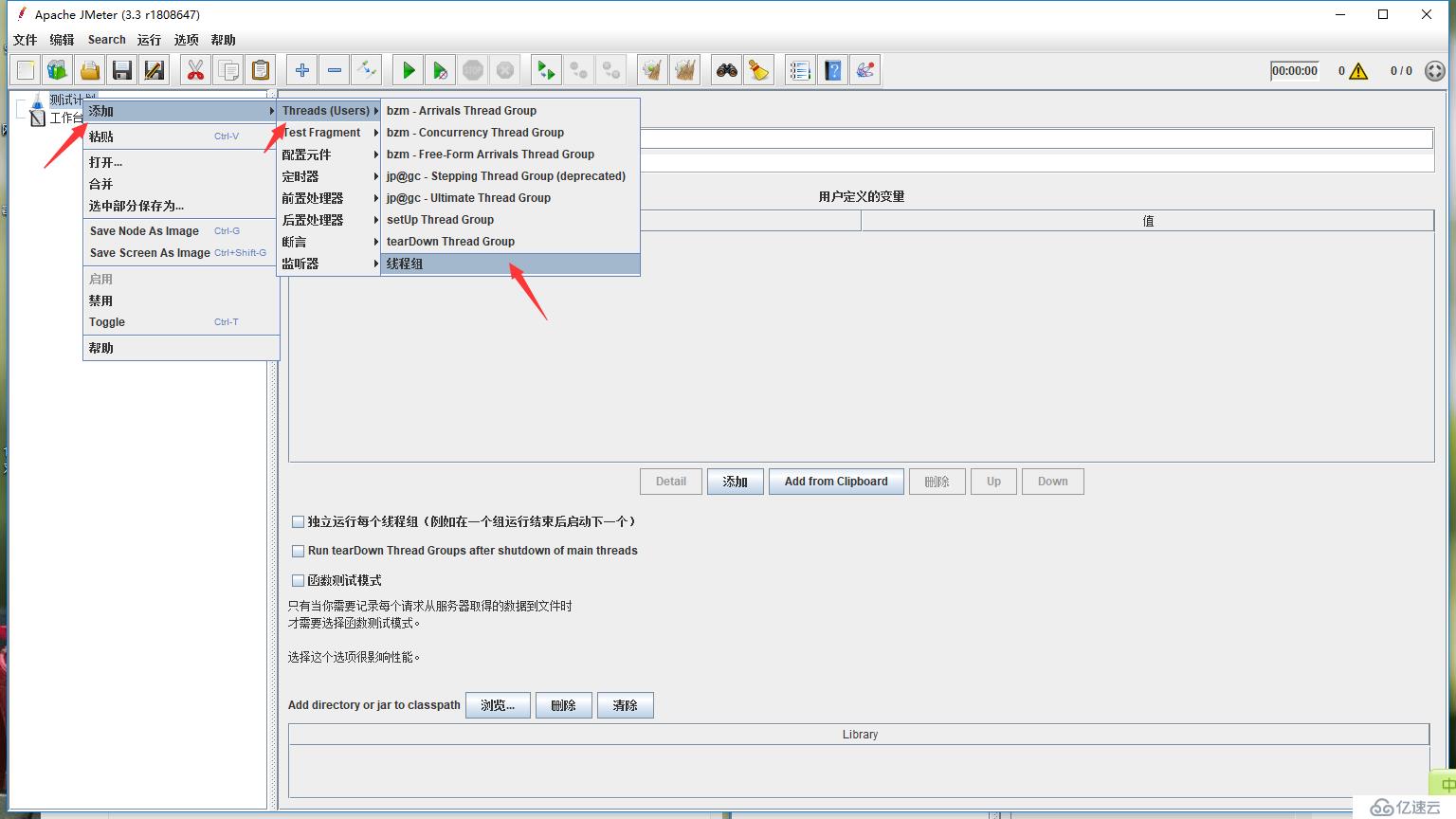Viewport: 1456px width, 819px height.
Task: Click the Add from Clipboard button
Action: [x=836, y=482]
